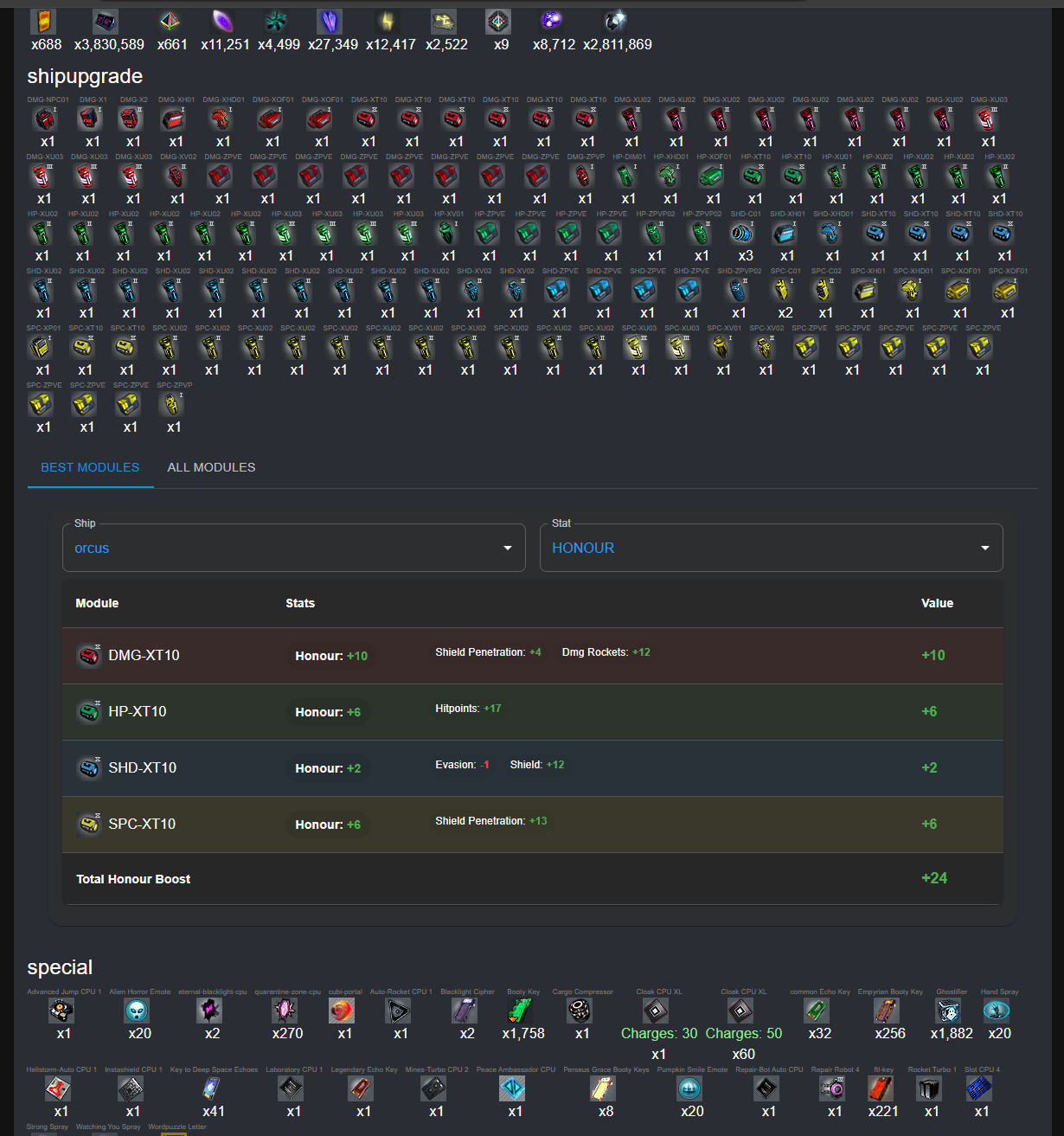Click the blue Slot CPU 4 icon

point(979,1088)
